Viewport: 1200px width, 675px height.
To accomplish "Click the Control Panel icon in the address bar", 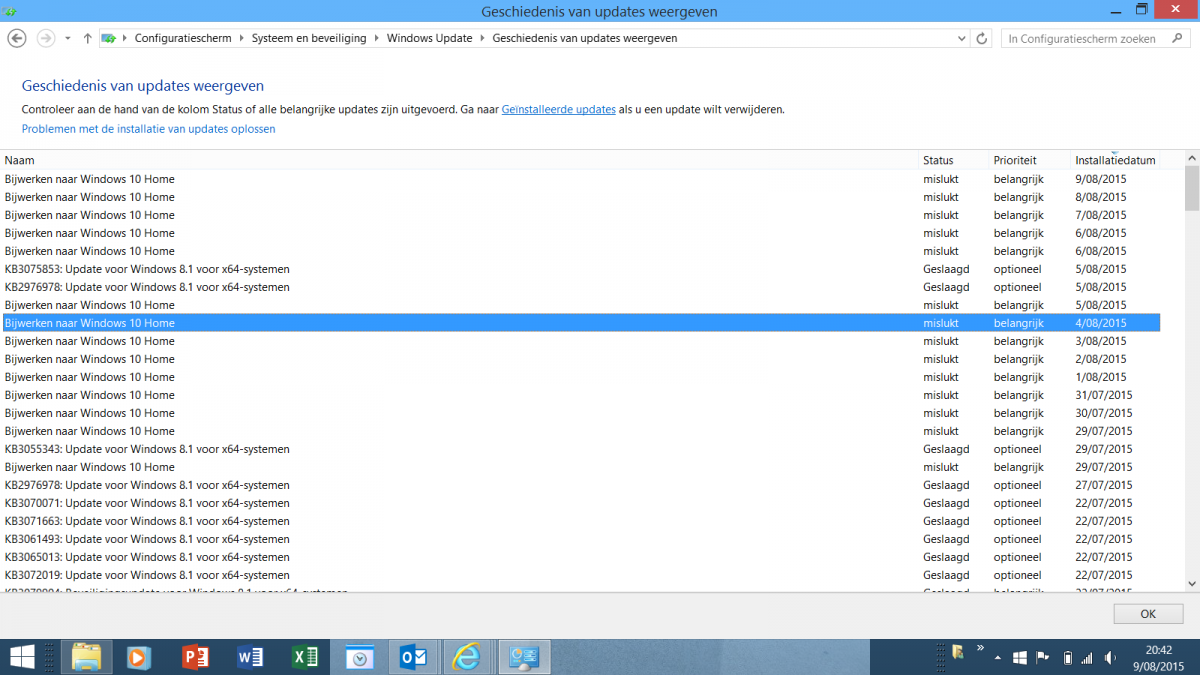I will [109, 38].
